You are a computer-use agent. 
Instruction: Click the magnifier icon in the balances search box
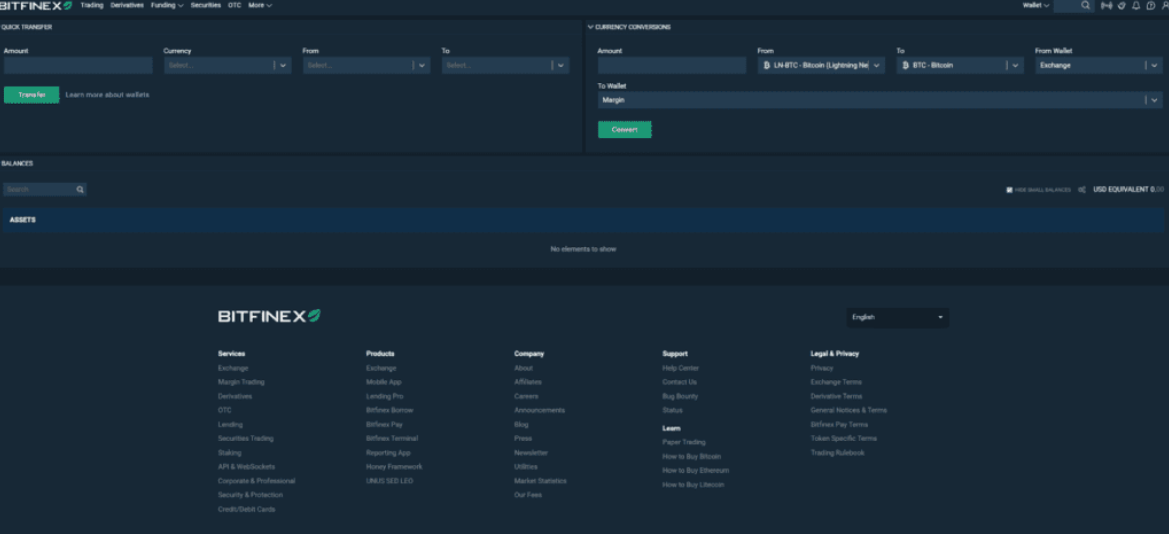[x=80, y=189]
